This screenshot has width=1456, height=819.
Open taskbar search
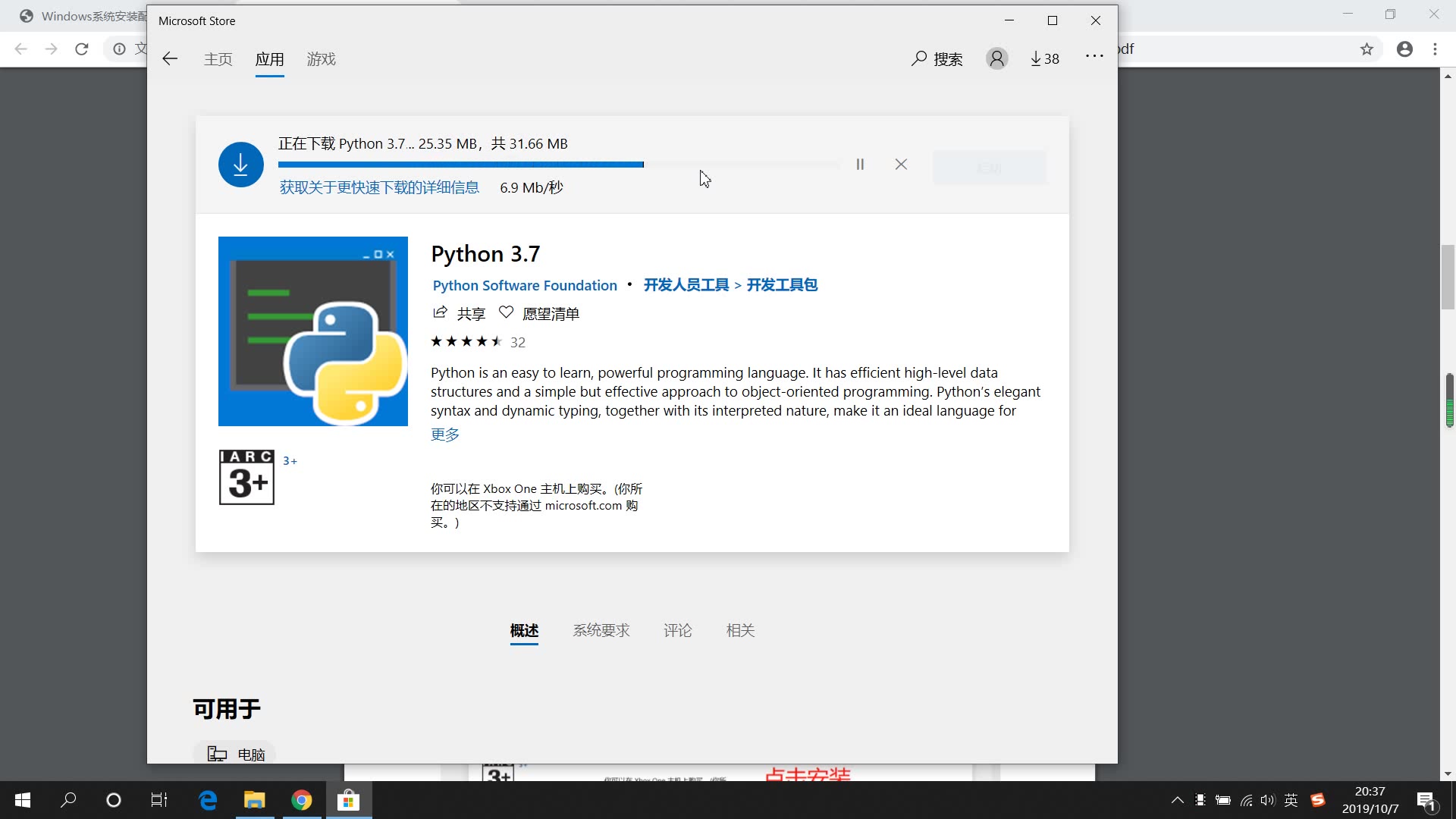click(68, 800)
